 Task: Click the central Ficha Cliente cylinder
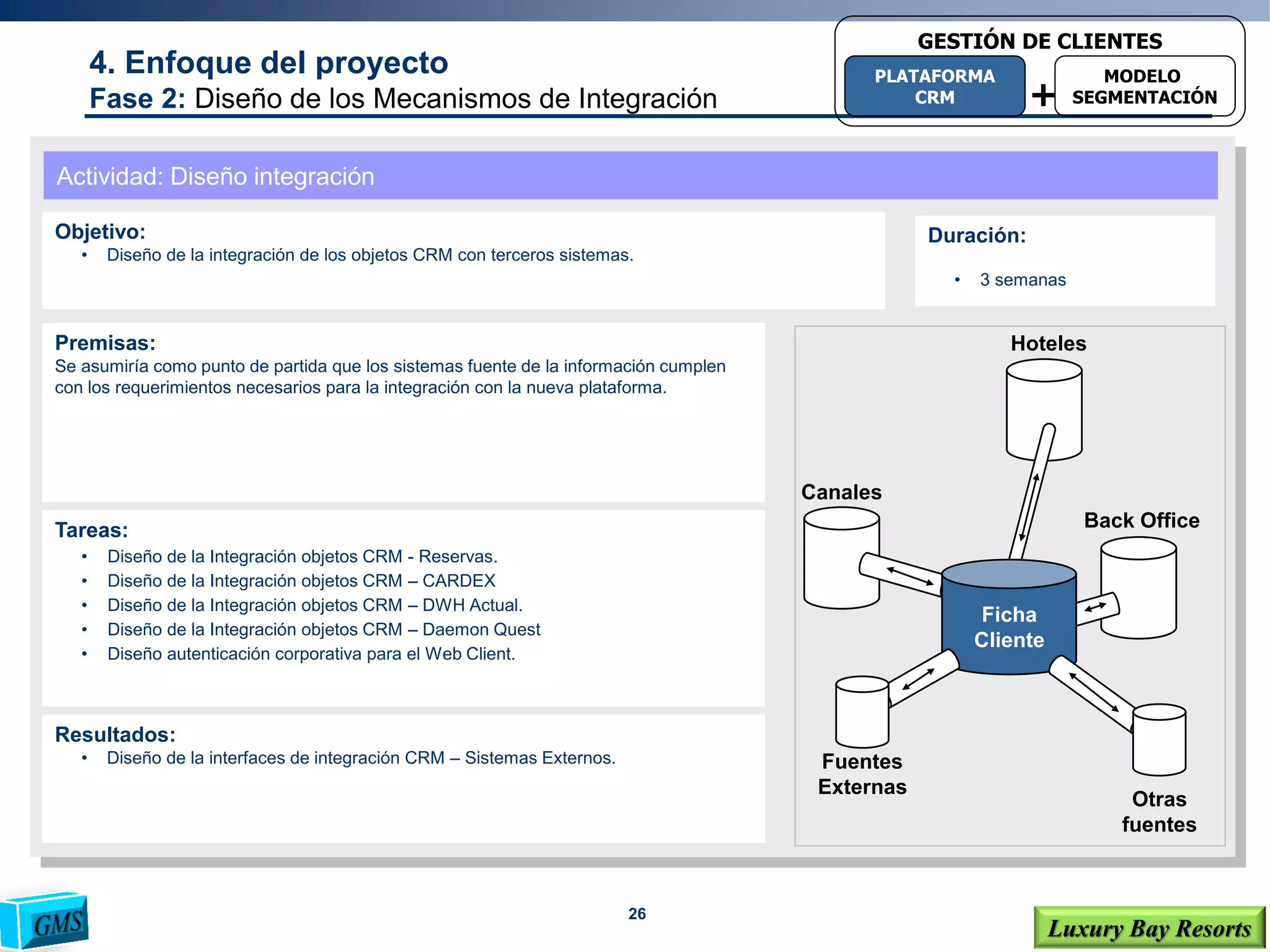1009,626
